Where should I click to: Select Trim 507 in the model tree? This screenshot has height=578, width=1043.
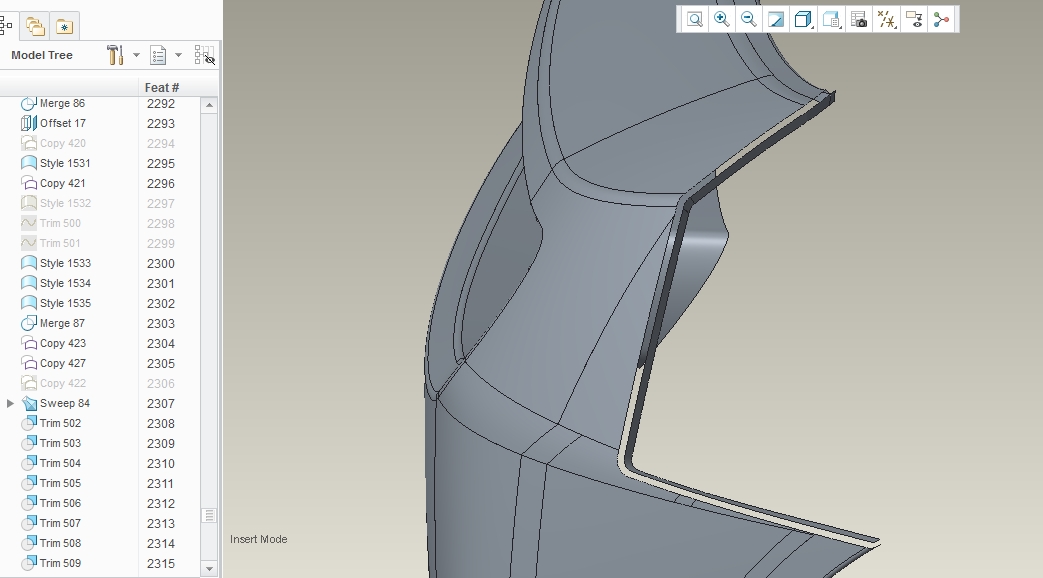[60, 523]
